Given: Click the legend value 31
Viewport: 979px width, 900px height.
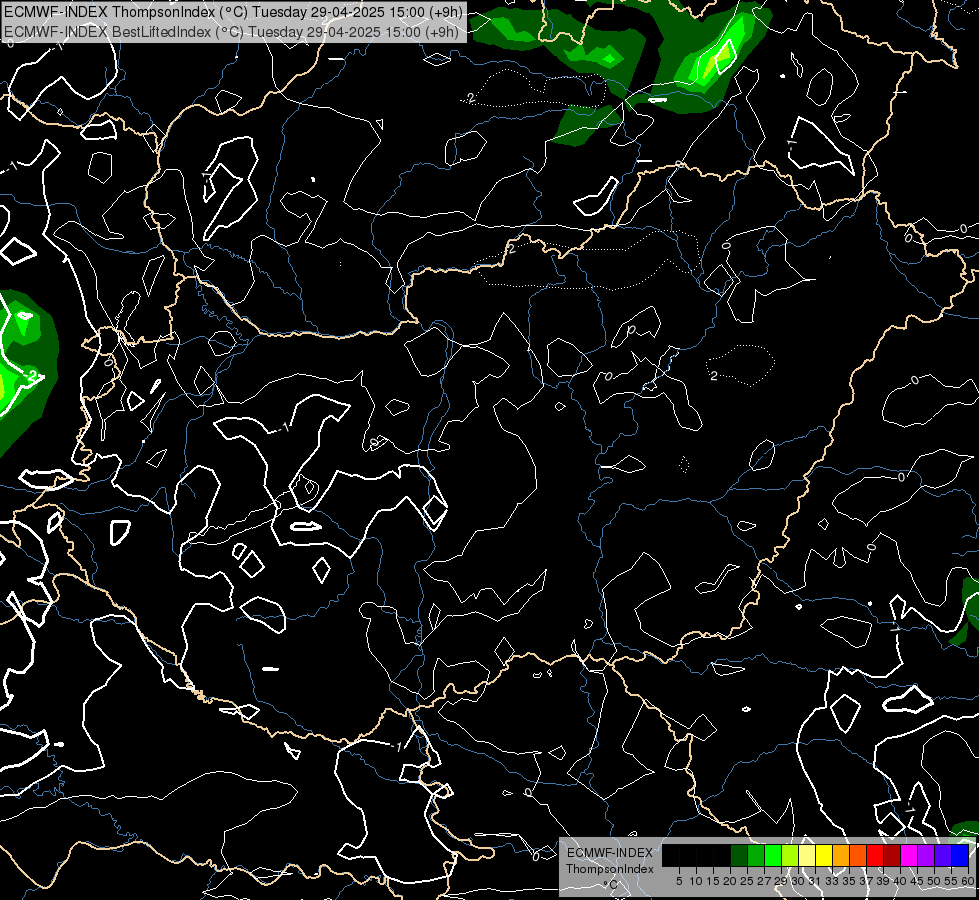Looking at the screenshot, I should pos(815,881).
